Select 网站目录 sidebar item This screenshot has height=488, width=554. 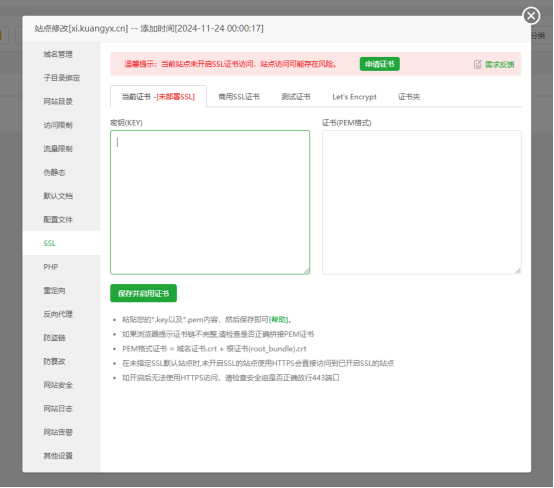tap(61, 101)
